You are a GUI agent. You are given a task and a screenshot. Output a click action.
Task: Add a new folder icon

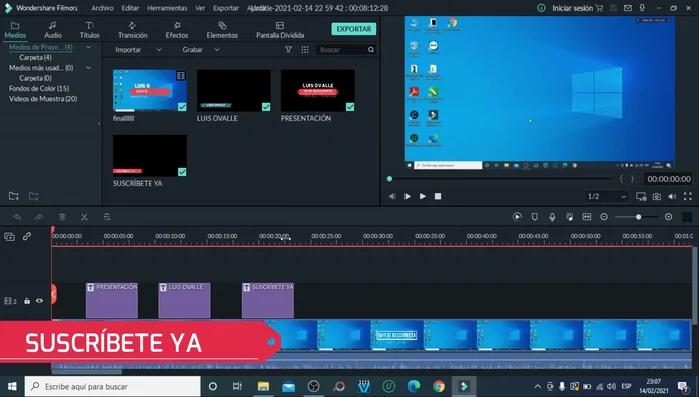point(14,196)
